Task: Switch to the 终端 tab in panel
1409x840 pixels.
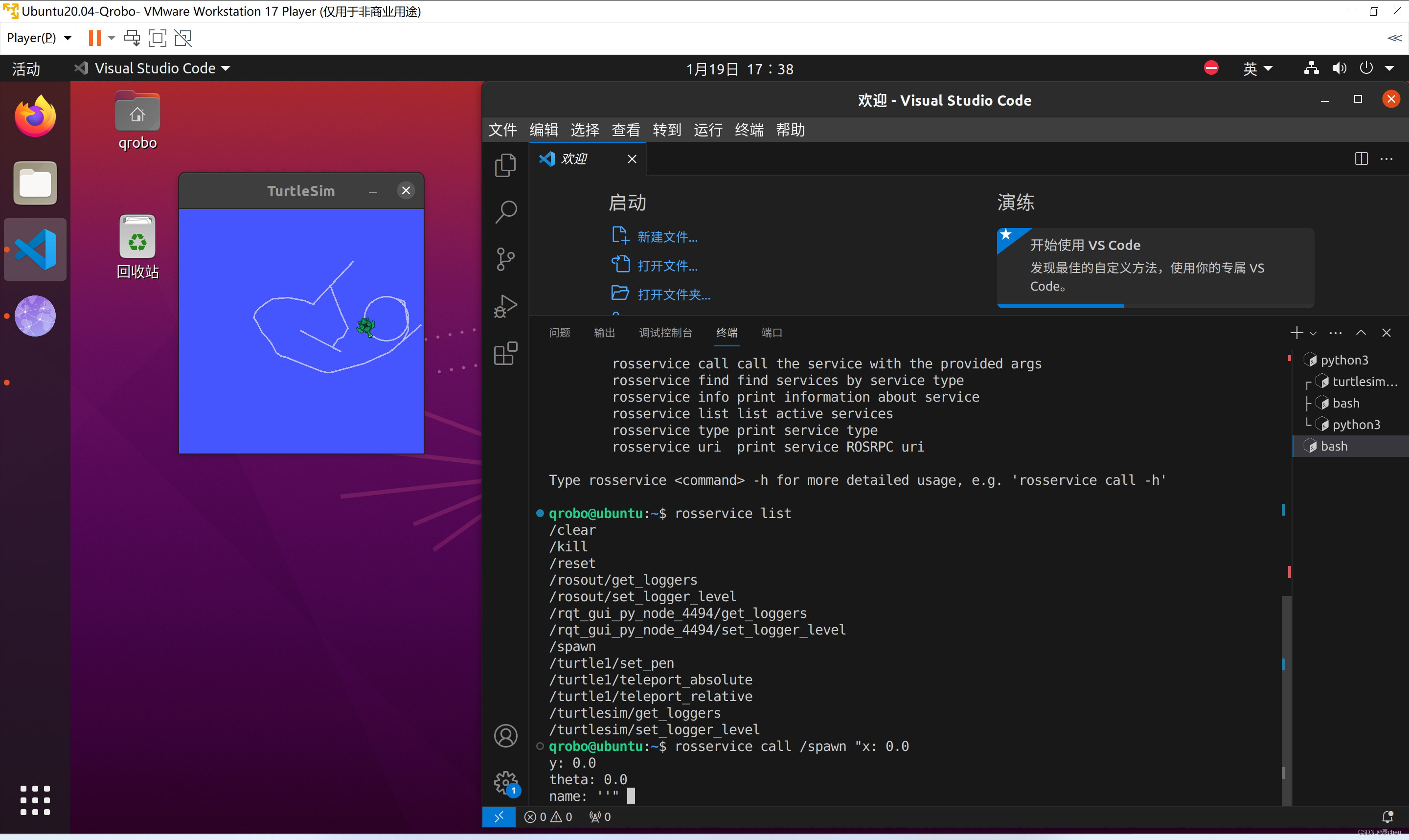Action: pyautogui.click(x=727, y=333)
